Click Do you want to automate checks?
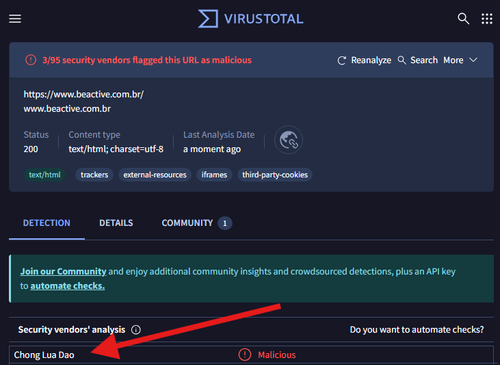Image resolution: width=500 pixels, height=365 pixels. 417,330
